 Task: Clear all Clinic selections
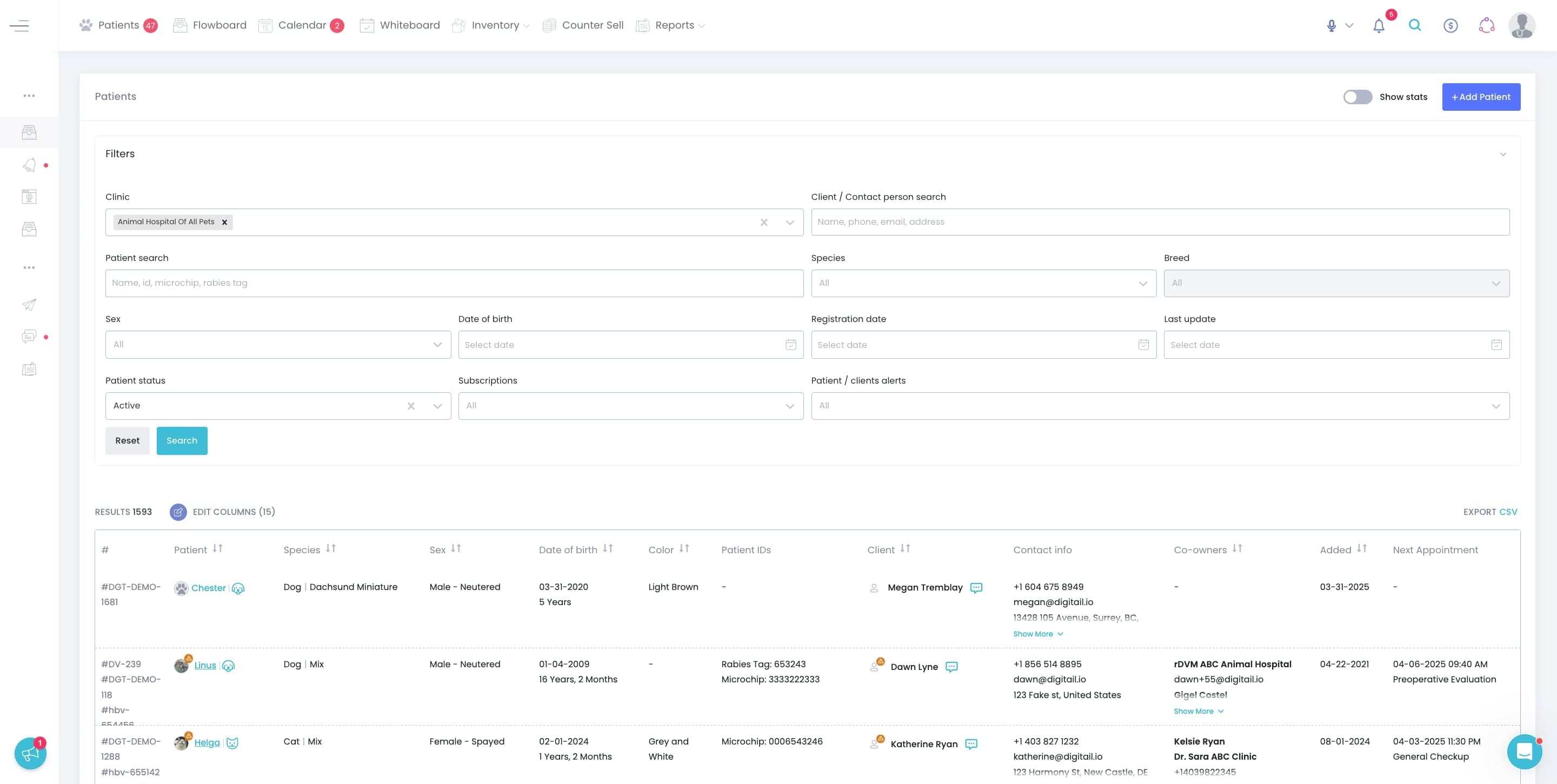pyautogui.click(x=763, y=223)
